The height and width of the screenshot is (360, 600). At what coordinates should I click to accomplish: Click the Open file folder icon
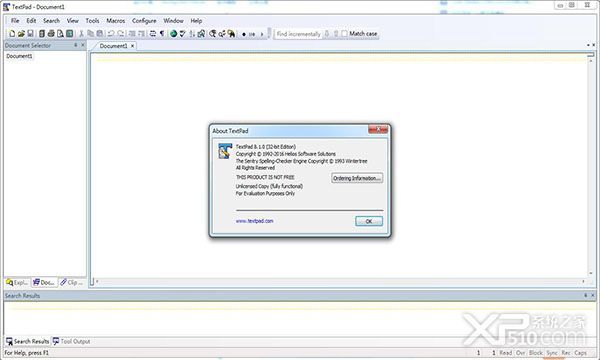tap(21, 34)
